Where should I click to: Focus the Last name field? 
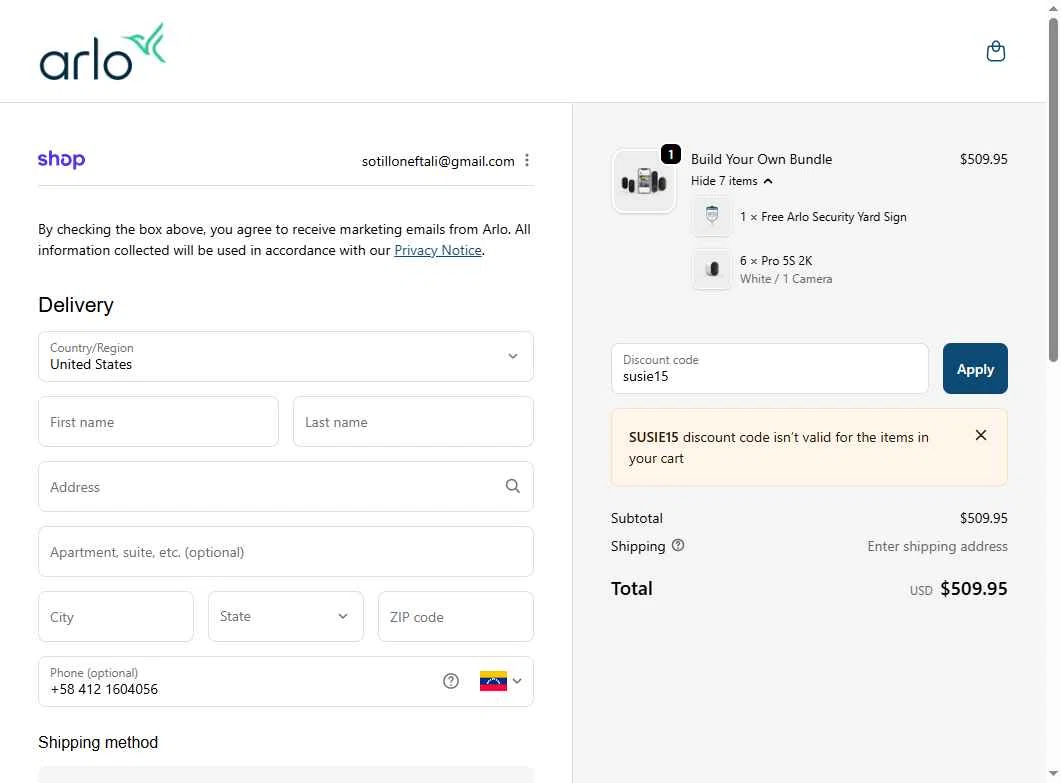413,422
